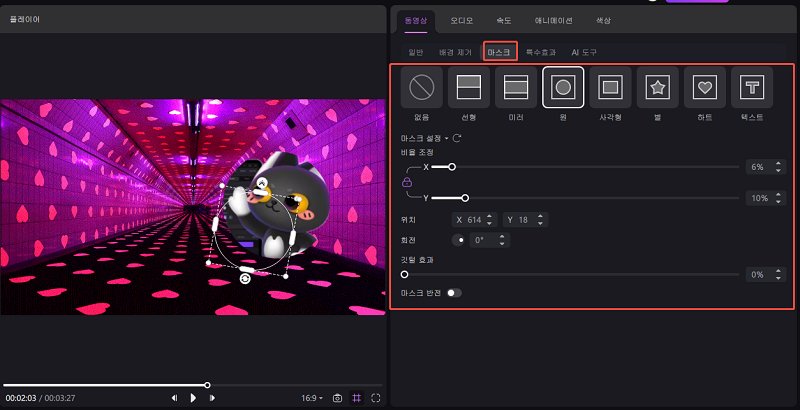Screen dimensions: 800x410
Task: Click the cat character in the preview
Action: pos(281,207)
